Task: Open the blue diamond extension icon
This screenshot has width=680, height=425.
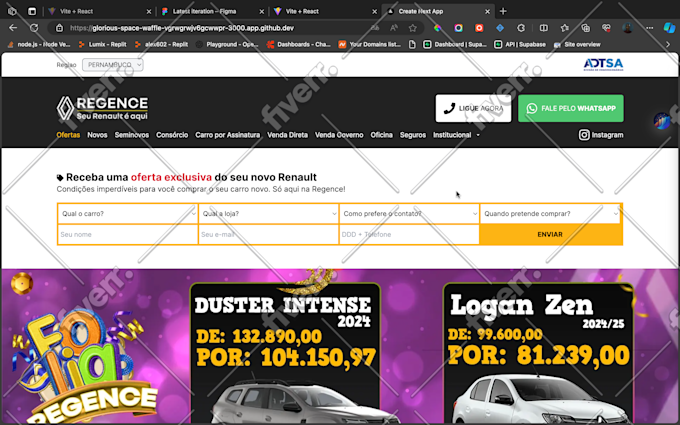Action: [500, 28]
